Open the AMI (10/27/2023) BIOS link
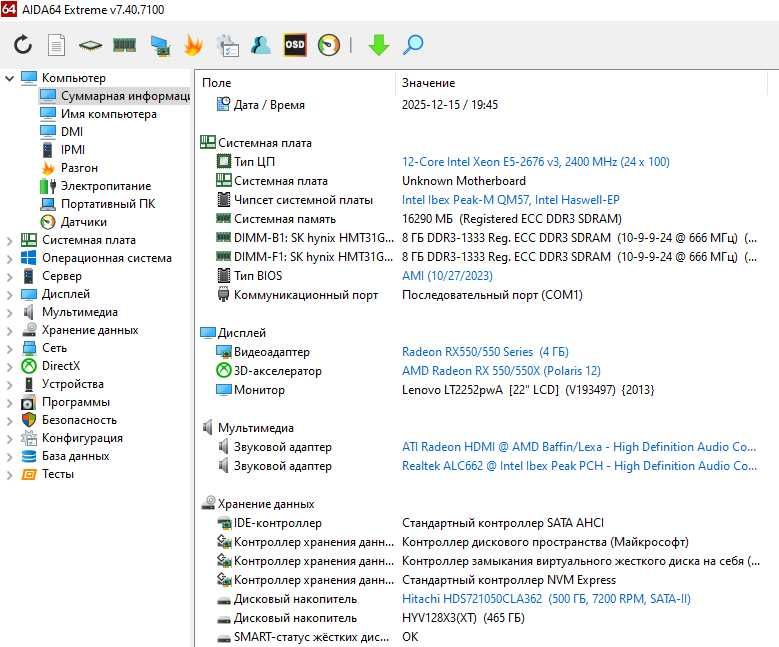The image size is (779, 647). 447,276
